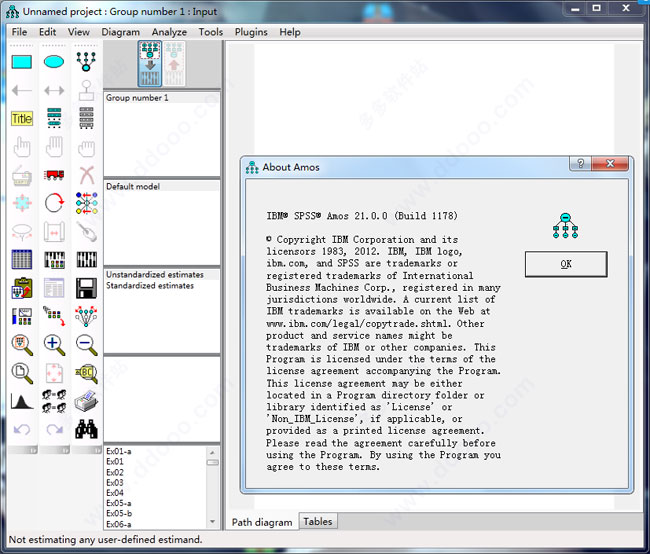Click the Redo arrow tool

click(x=54, y=429)
